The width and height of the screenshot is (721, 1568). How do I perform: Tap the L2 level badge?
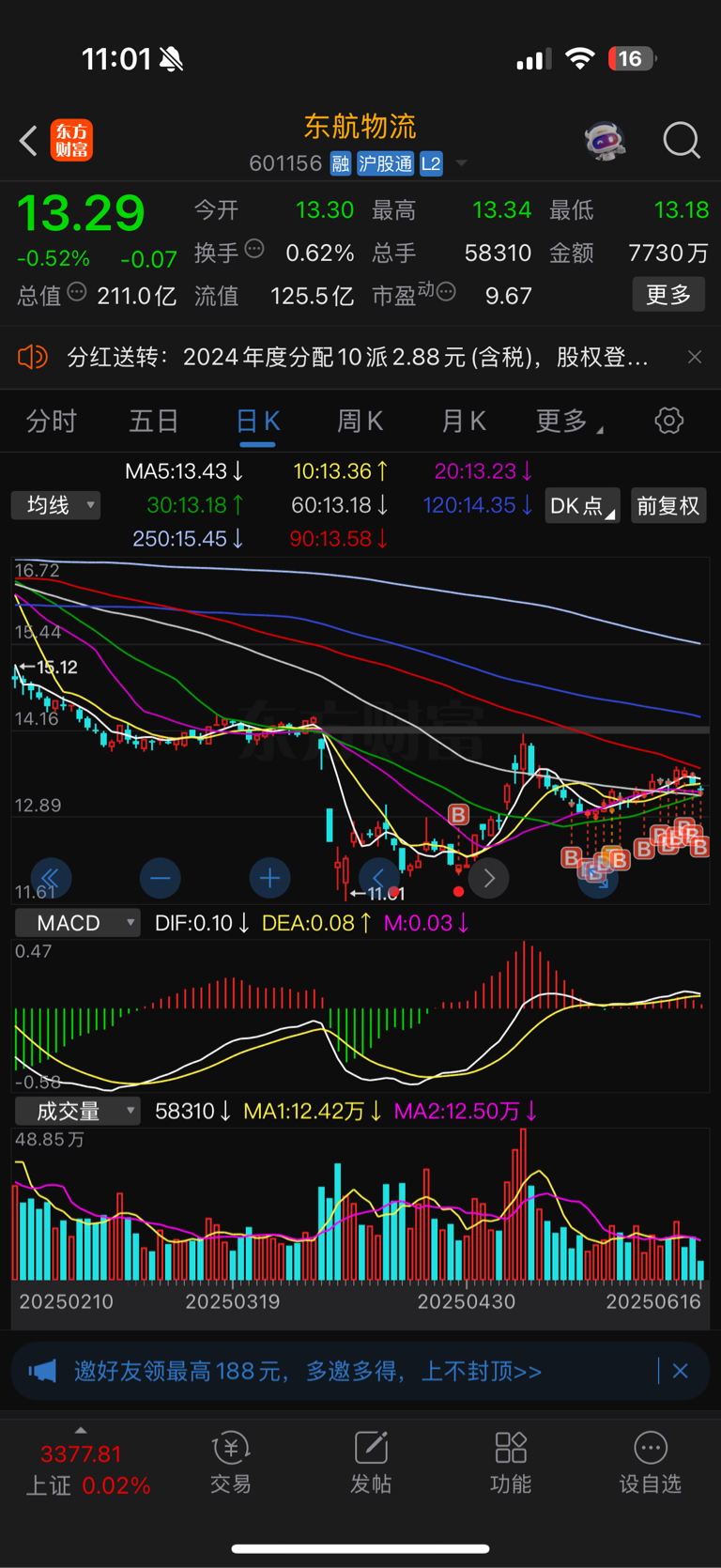[x=431, y=163]
